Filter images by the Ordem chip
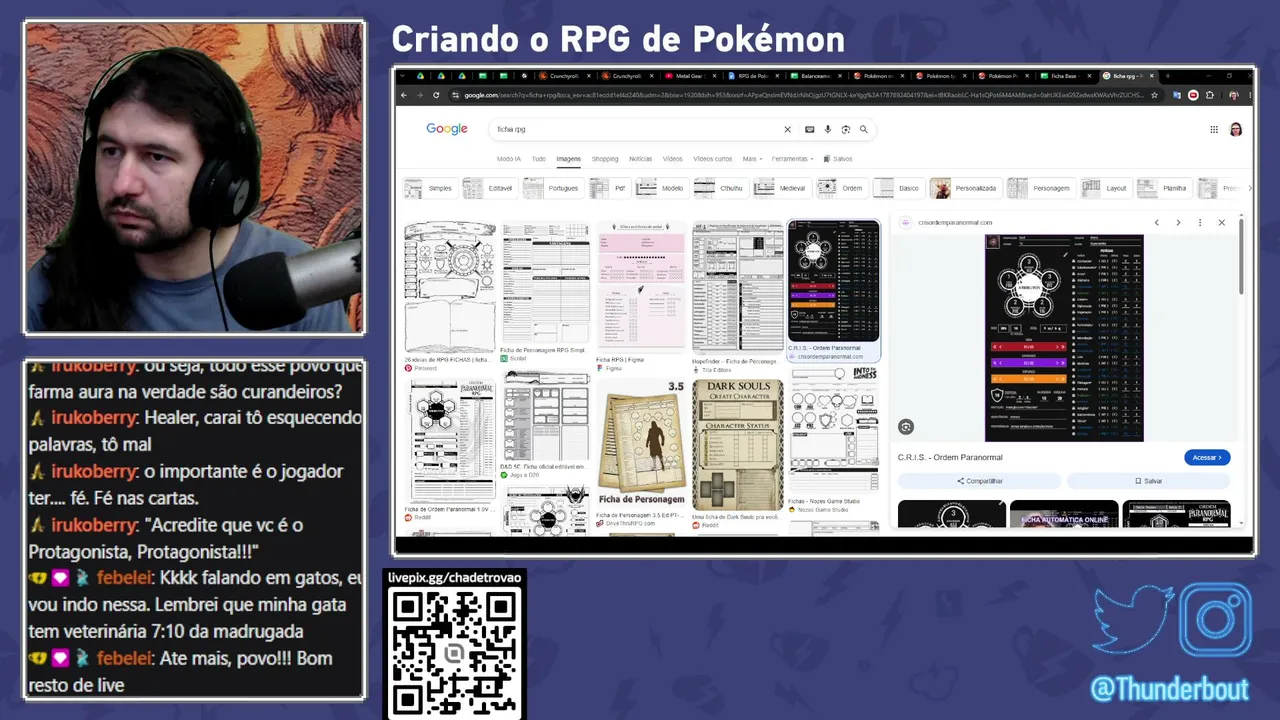 [841, 188]
